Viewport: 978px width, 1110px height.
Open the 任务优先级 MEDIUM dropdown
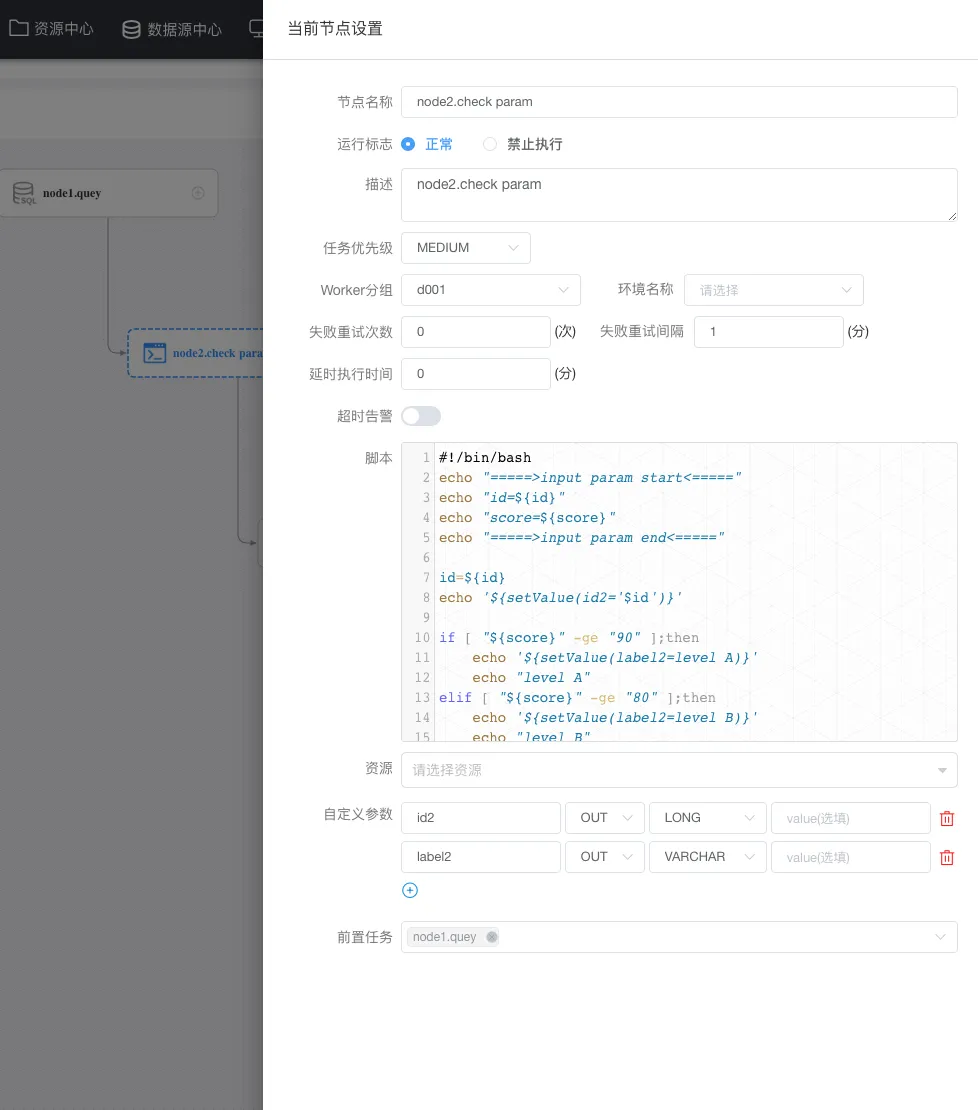(466, 248)
